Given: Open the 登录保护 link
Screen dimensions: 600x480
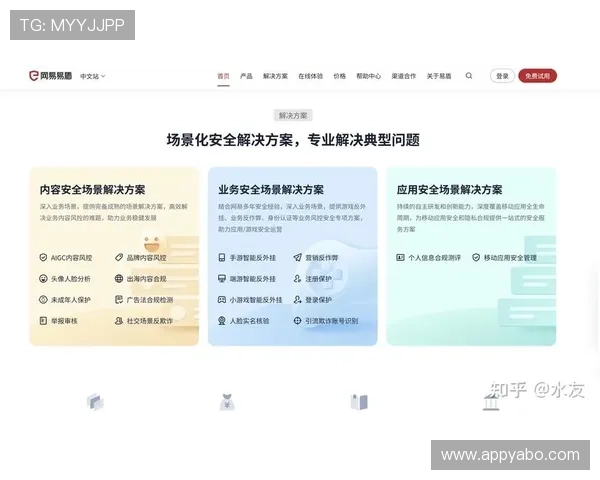Looking at the screenshot, I should (318, 300).
